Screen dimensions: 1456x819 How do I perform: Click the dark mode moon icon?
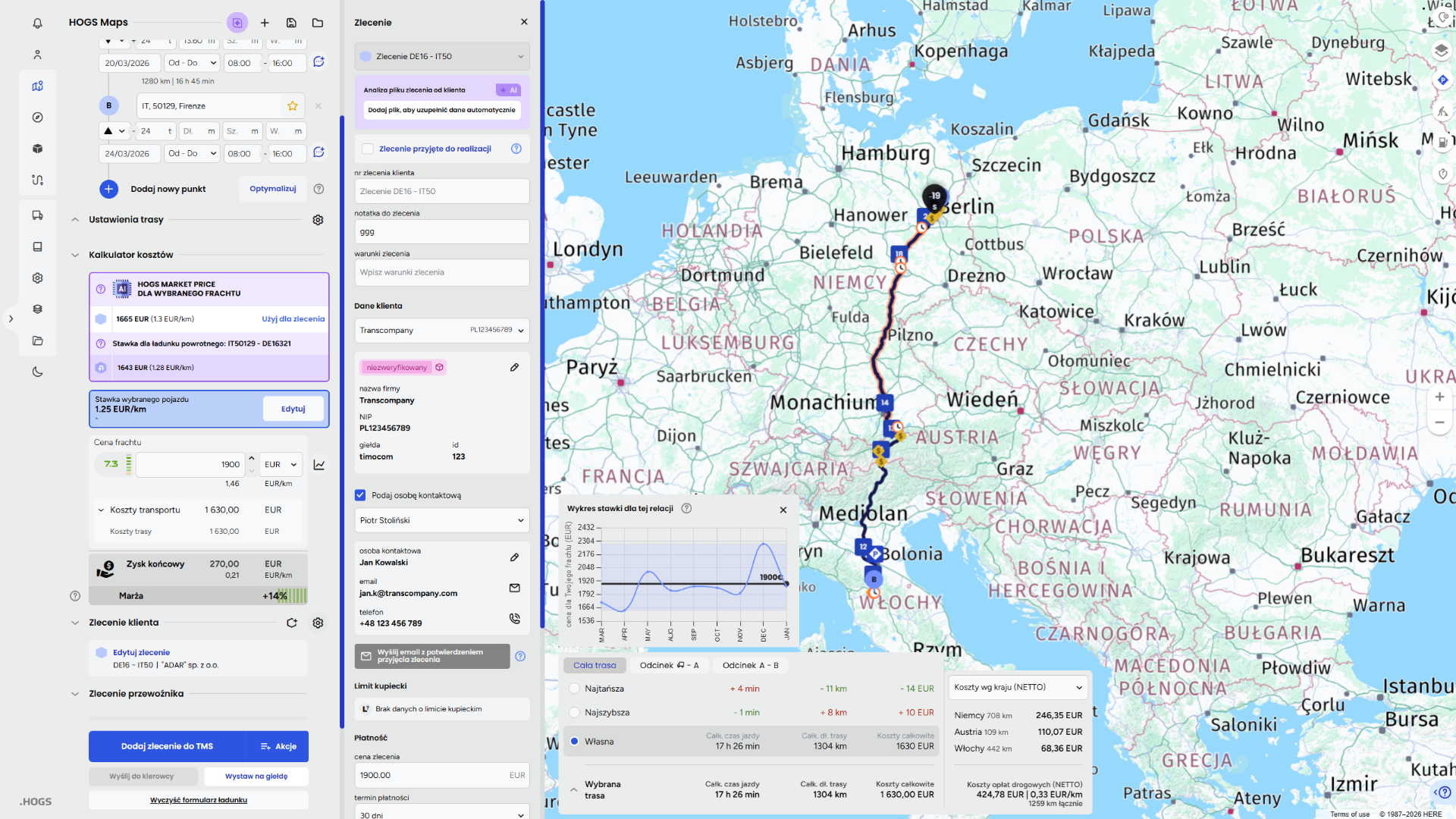point(37,372)
